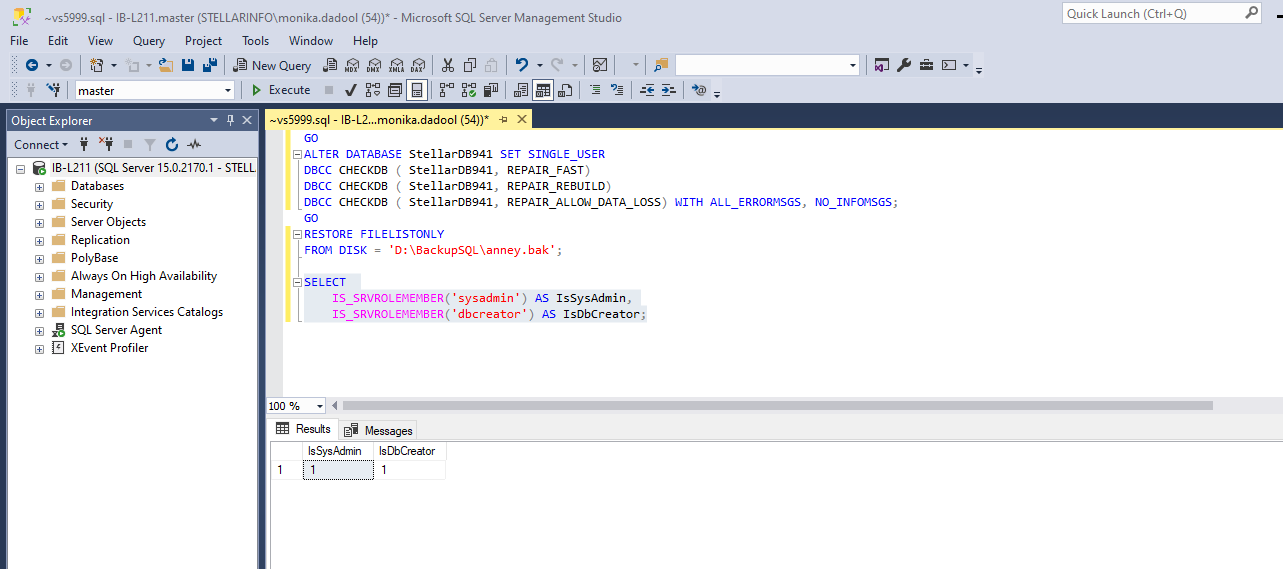Collapse the IB-L211 server node
Screen dimensions: 1283x569
[x=19, y=168]
